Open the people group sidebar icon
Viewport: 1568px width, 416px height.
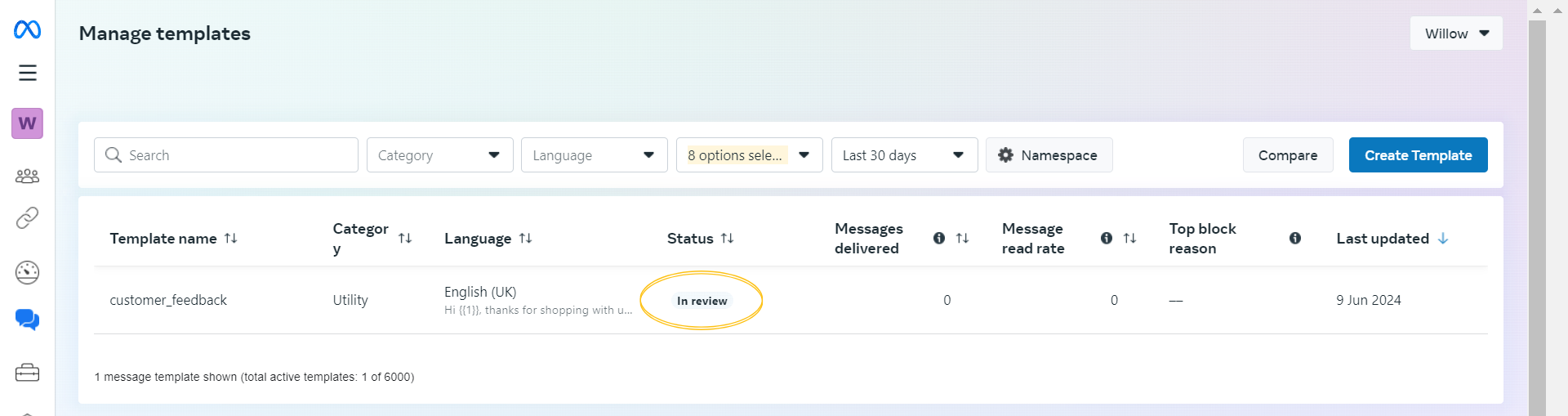pyautogui.click(x=27, y=176)
